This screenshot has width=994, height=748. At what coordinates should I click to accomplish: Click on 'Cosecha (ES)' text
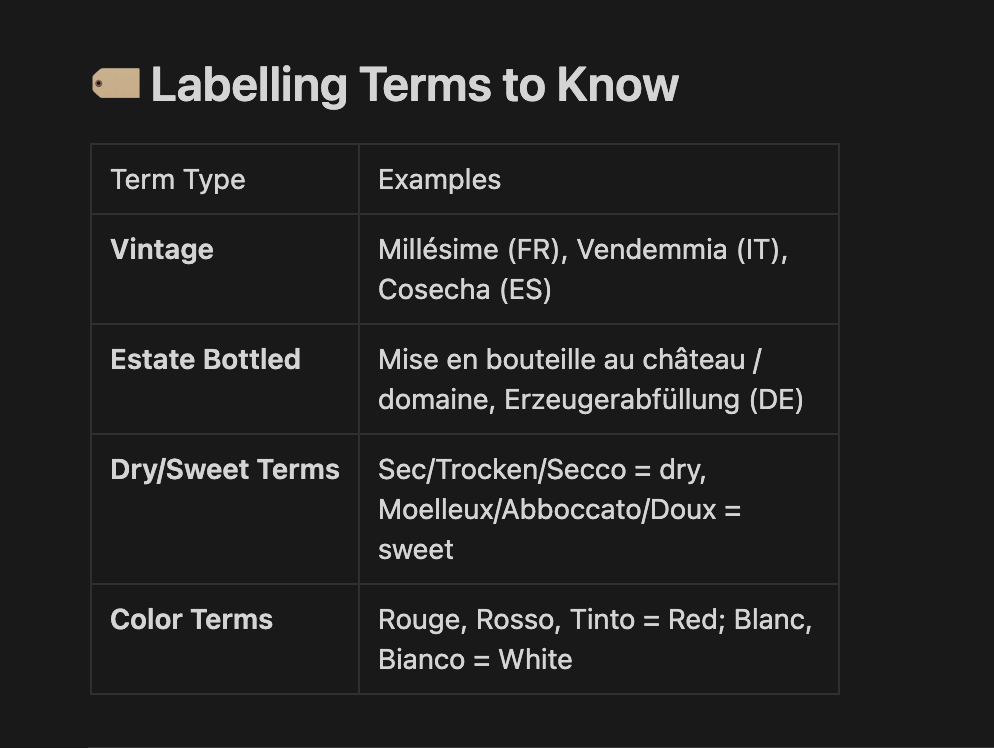click(x=465, y=290)
